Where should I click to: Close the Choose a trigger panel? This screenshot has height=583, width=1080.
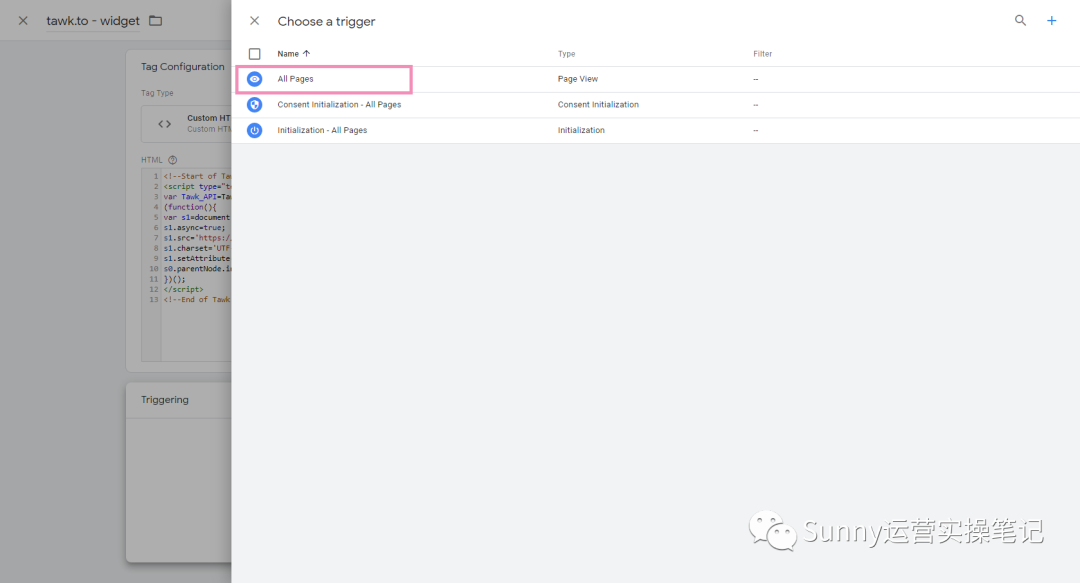(x=254, y=21)
